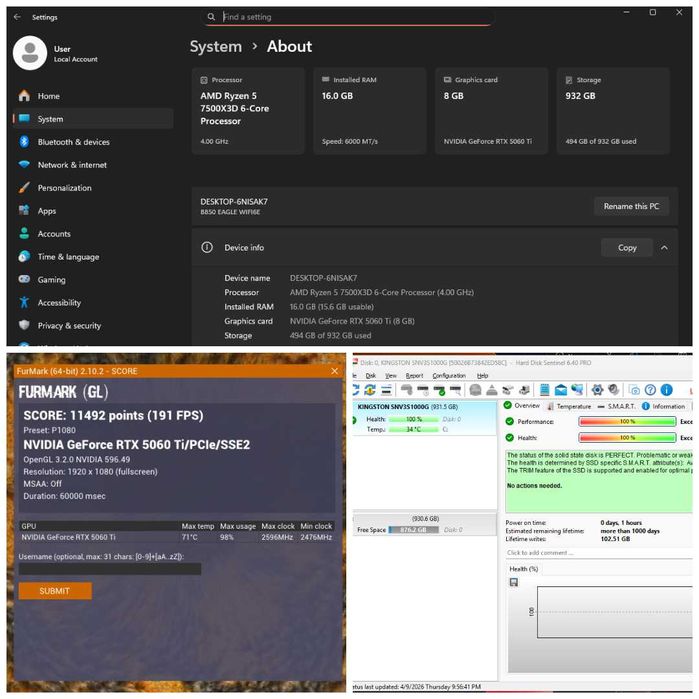Click the blue info circle icon in Hard Disk Sentinel toolbar
699x699 pixels.
(666, 390)
